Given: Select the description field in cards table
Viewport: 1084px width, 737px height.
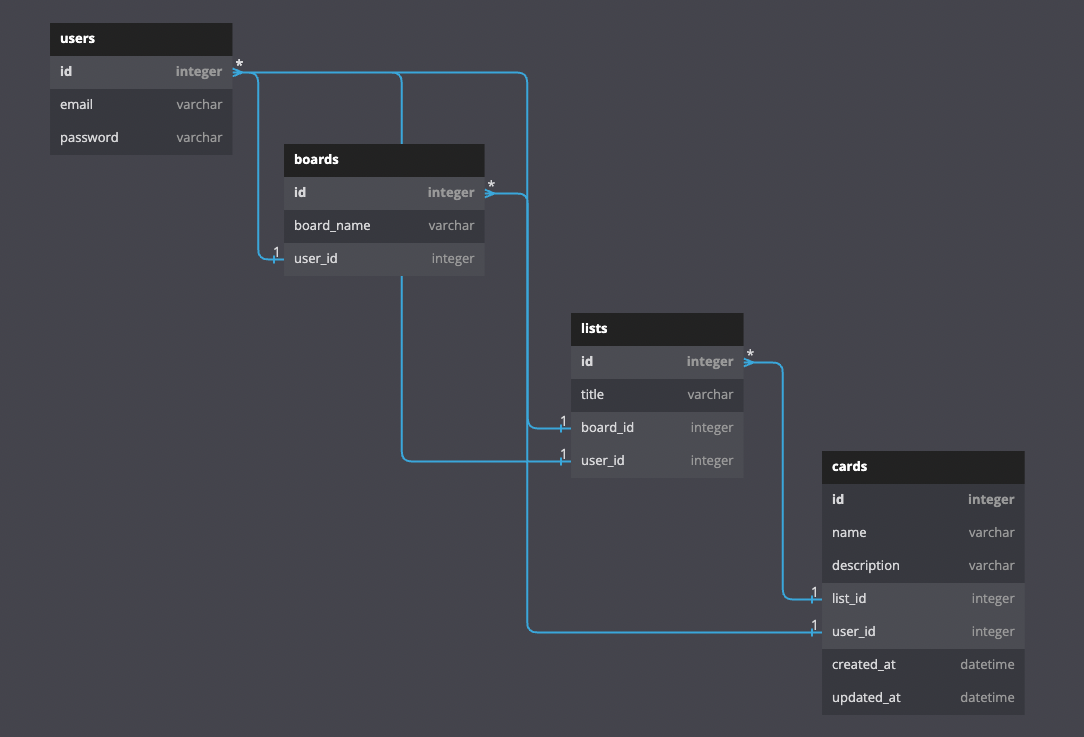Looking at the screenshot, I should tap(923, 566).
